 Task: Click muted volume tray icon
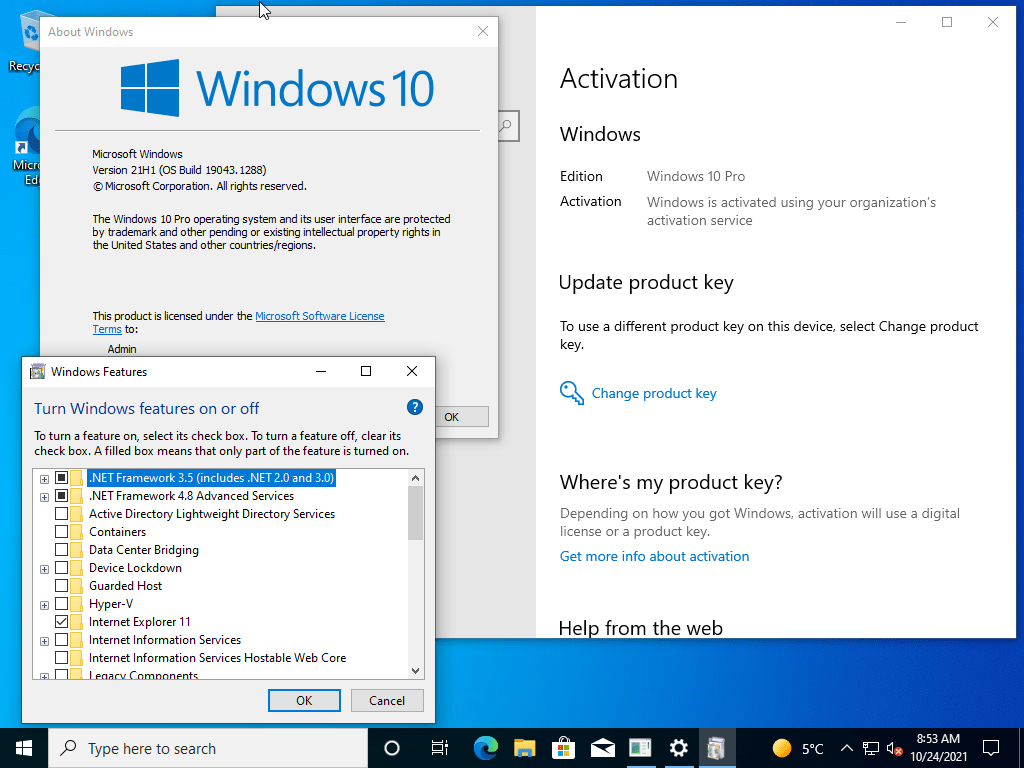[x=894, y=748]
